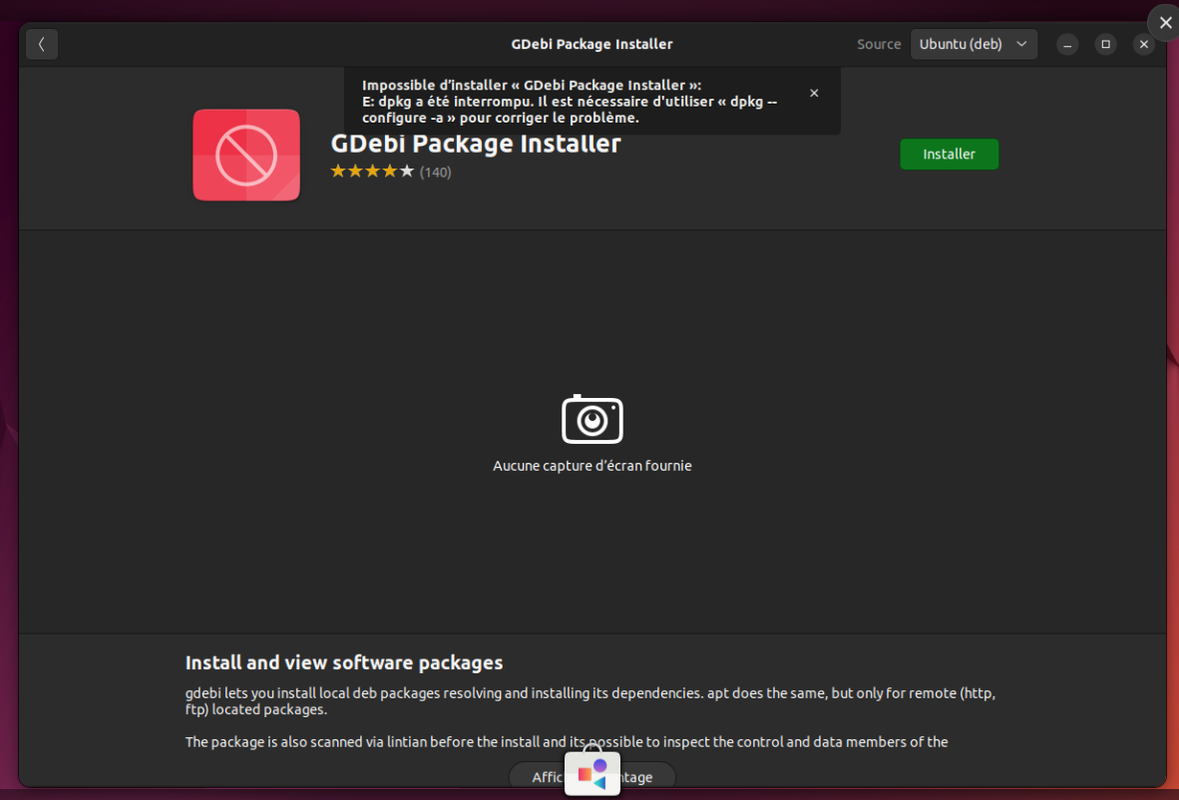This screenshot has height=800, width=1179.
Task: Click the gdebi description paragraph about local deb packages
Action: pos(590,701)
